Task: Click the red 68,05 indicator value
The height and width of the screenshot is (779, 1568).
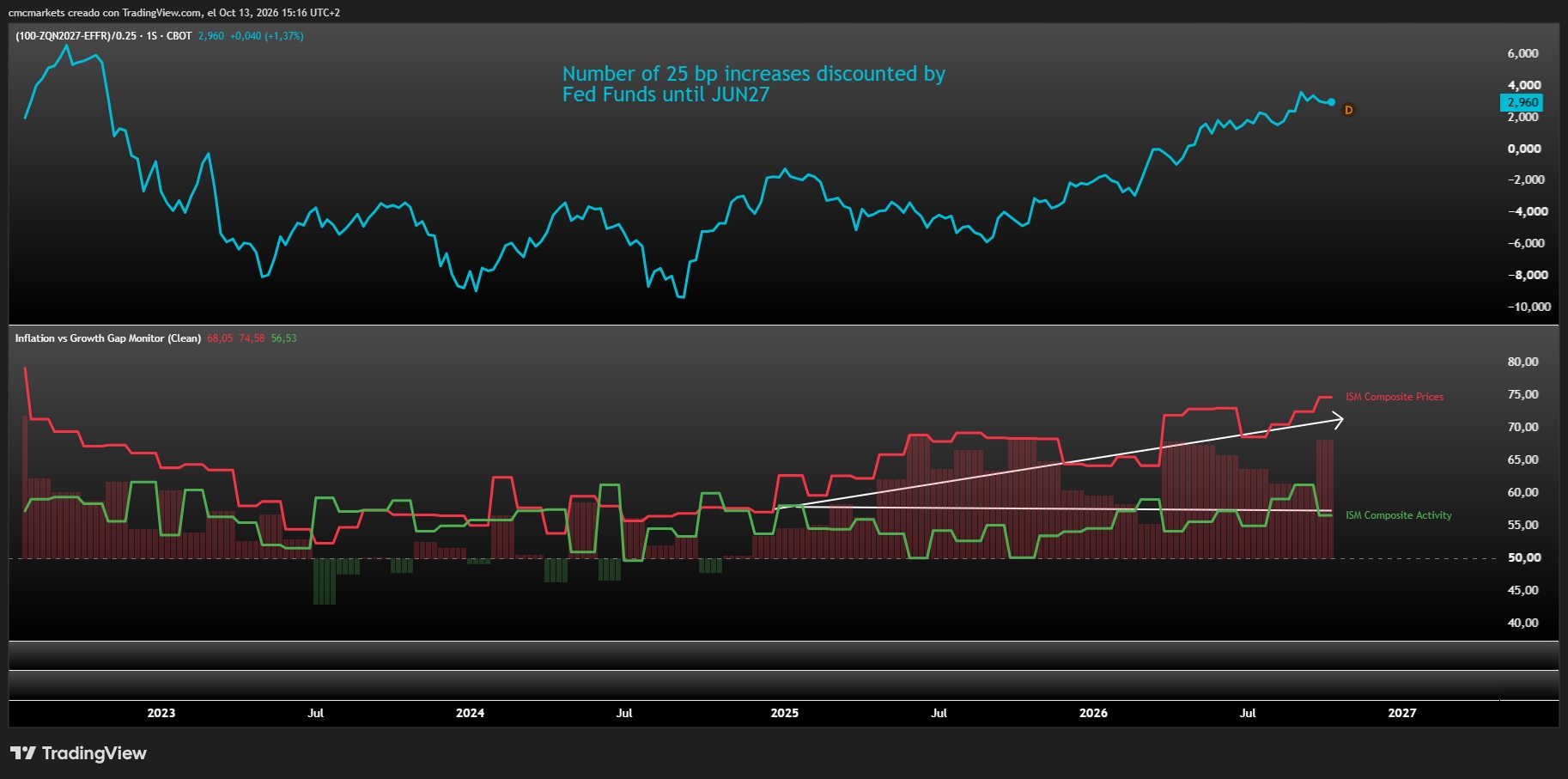Action: click(220, 338)
